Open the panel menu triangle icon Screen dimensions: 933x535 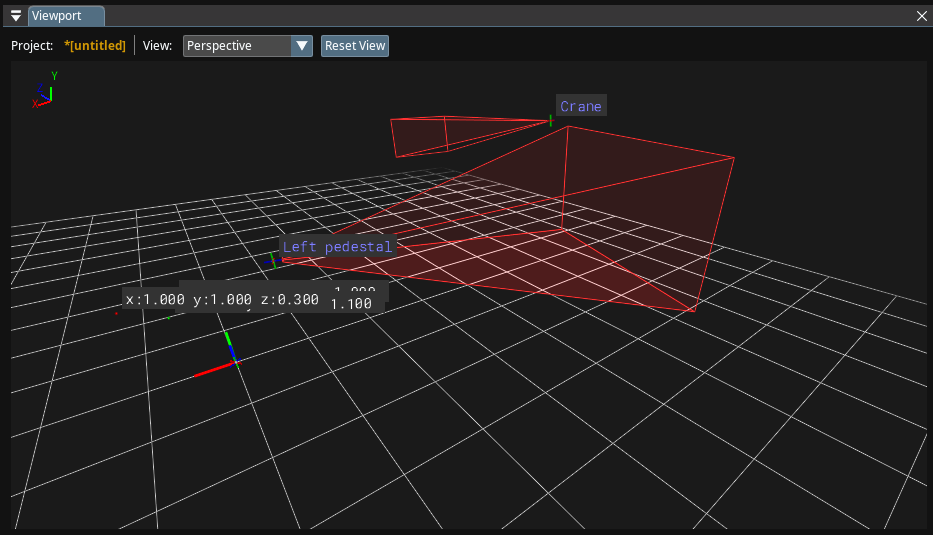point(16,15)
